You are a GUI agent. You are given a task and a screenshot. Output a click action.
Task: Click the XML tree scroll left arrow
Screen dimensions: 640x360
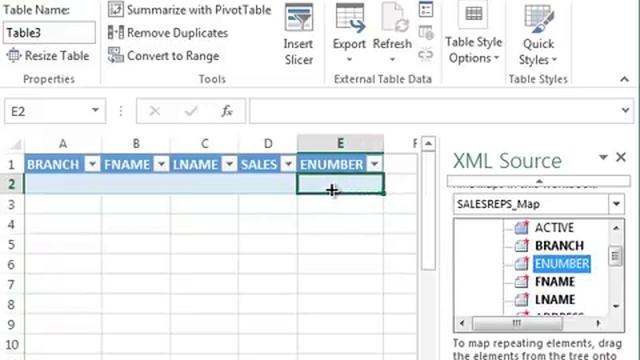462,323
